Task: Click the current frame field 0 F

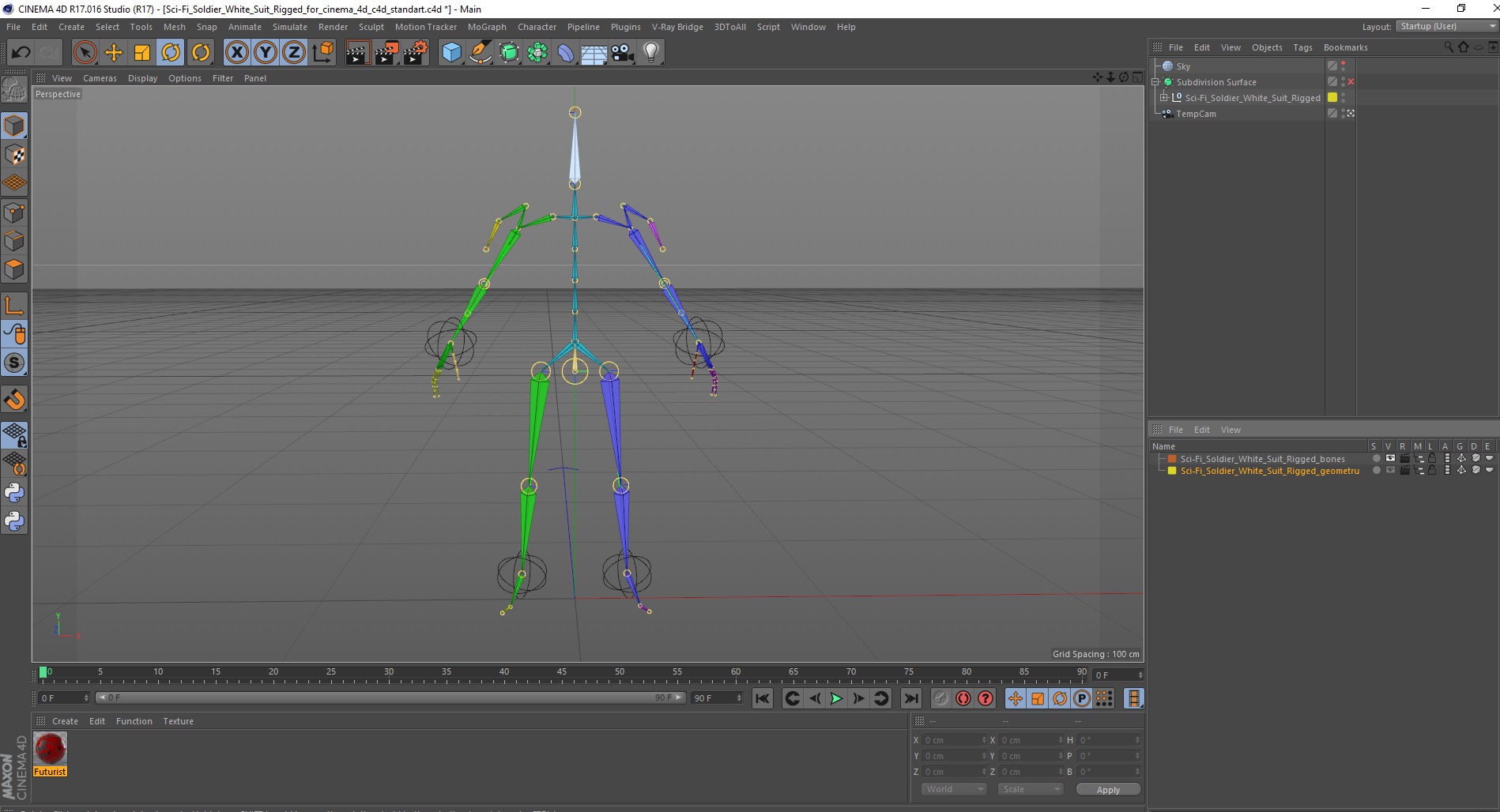Action: tap(63, 698)
